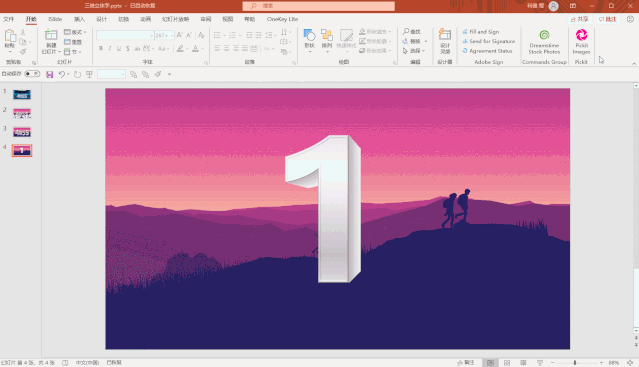
Task: Click the Center align paragraph icon
Action: pos(227,48)
